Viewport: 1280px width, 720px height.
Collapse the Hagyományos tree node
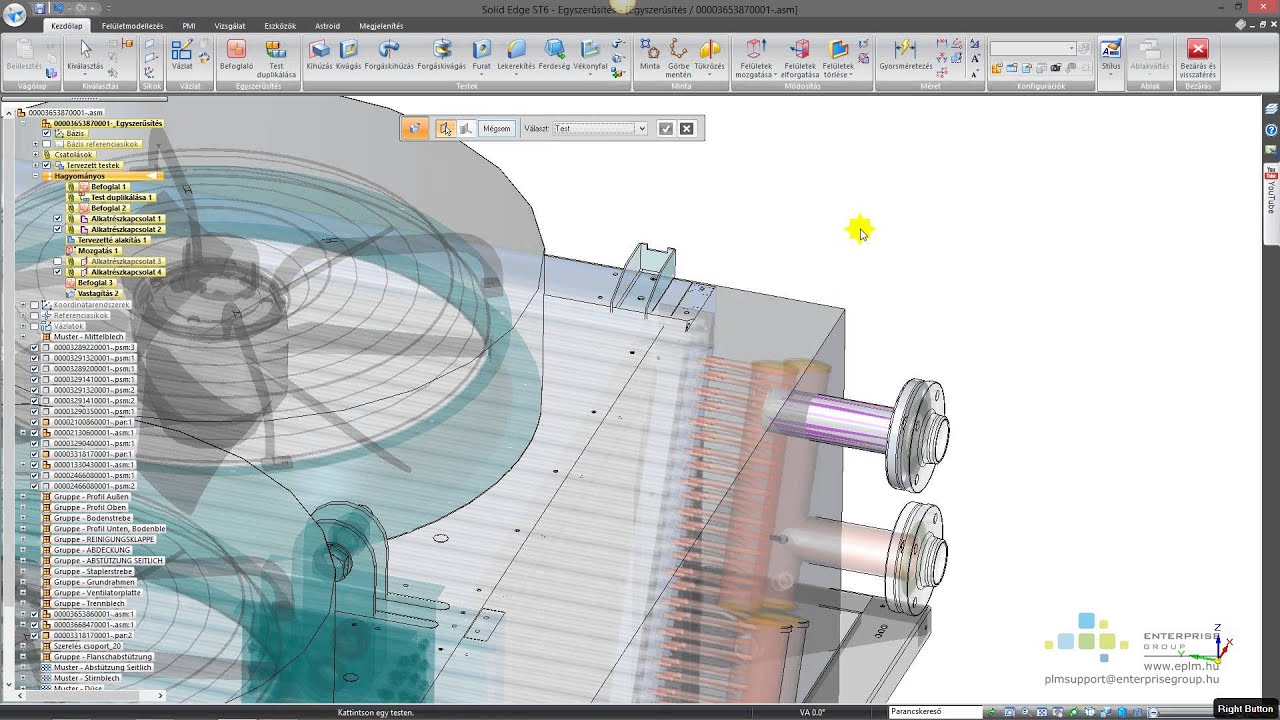point(35,176)
